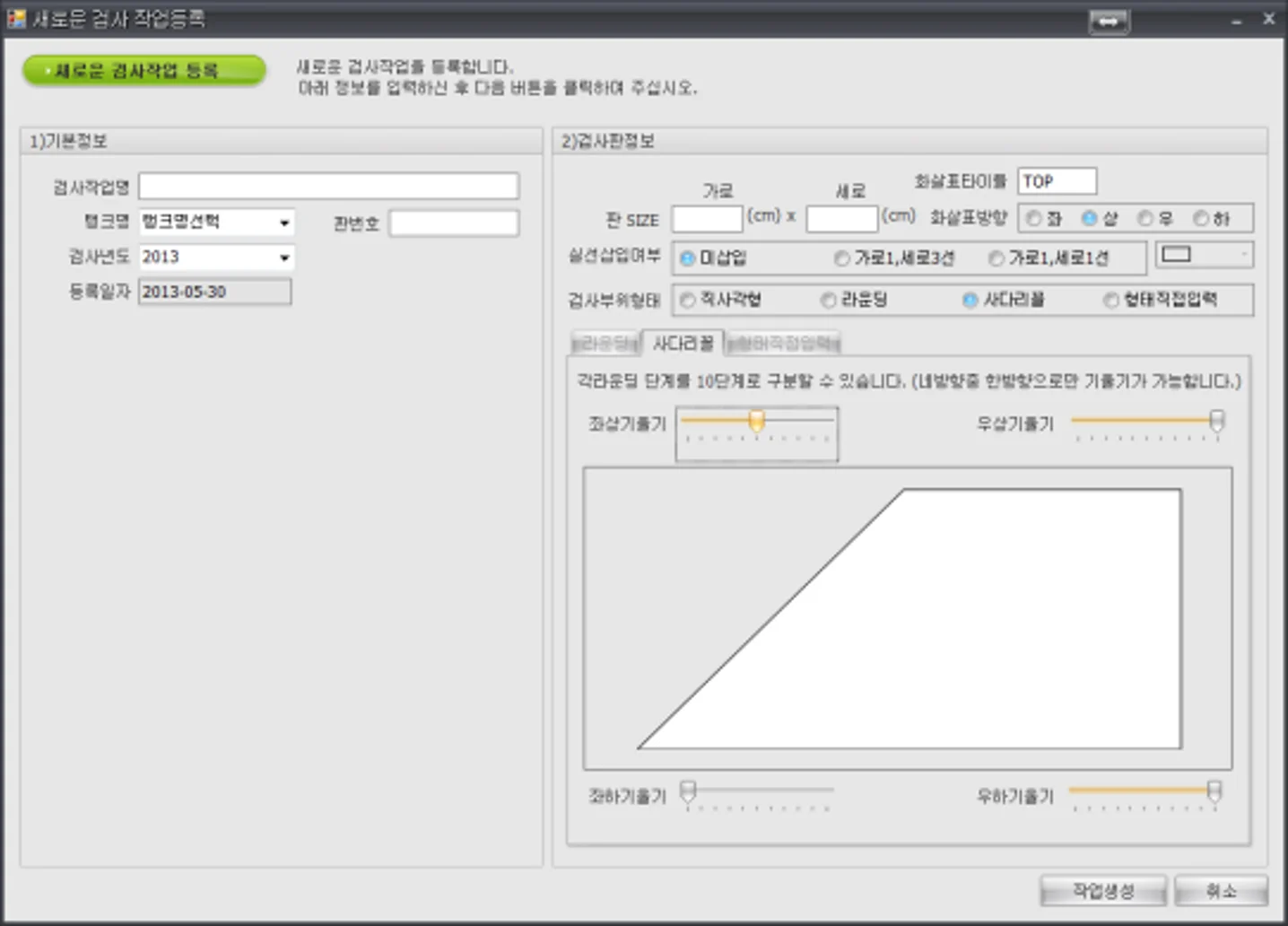Select the 상 arrow direction radio button
This screenshot has width=1288, height=926.
[1090, 218]
